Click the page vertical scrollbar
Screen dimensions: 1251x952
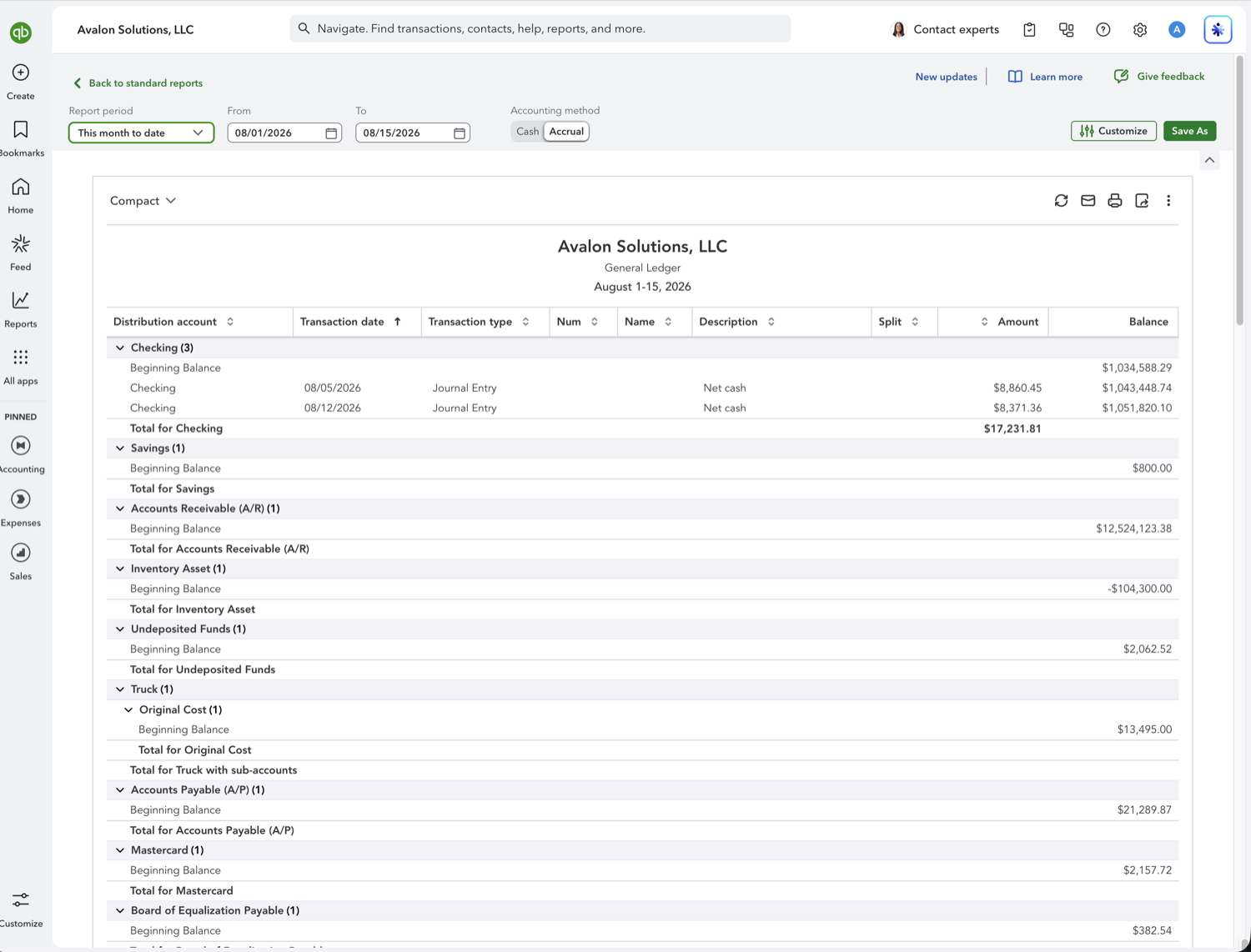pos(1240,190)
